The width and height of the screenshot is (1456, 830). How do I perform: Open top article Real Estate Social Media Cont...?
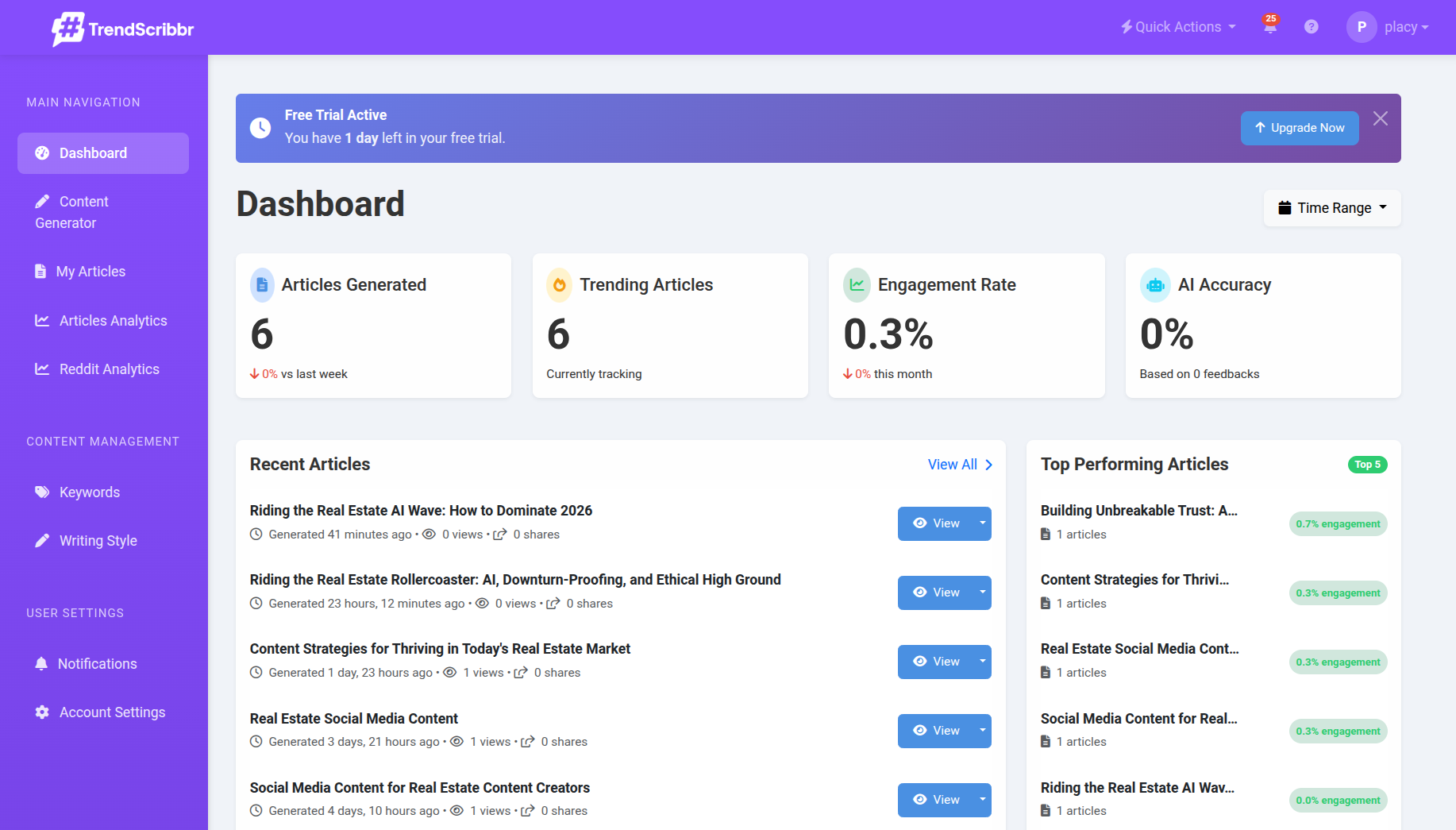tap(1140, 649)
